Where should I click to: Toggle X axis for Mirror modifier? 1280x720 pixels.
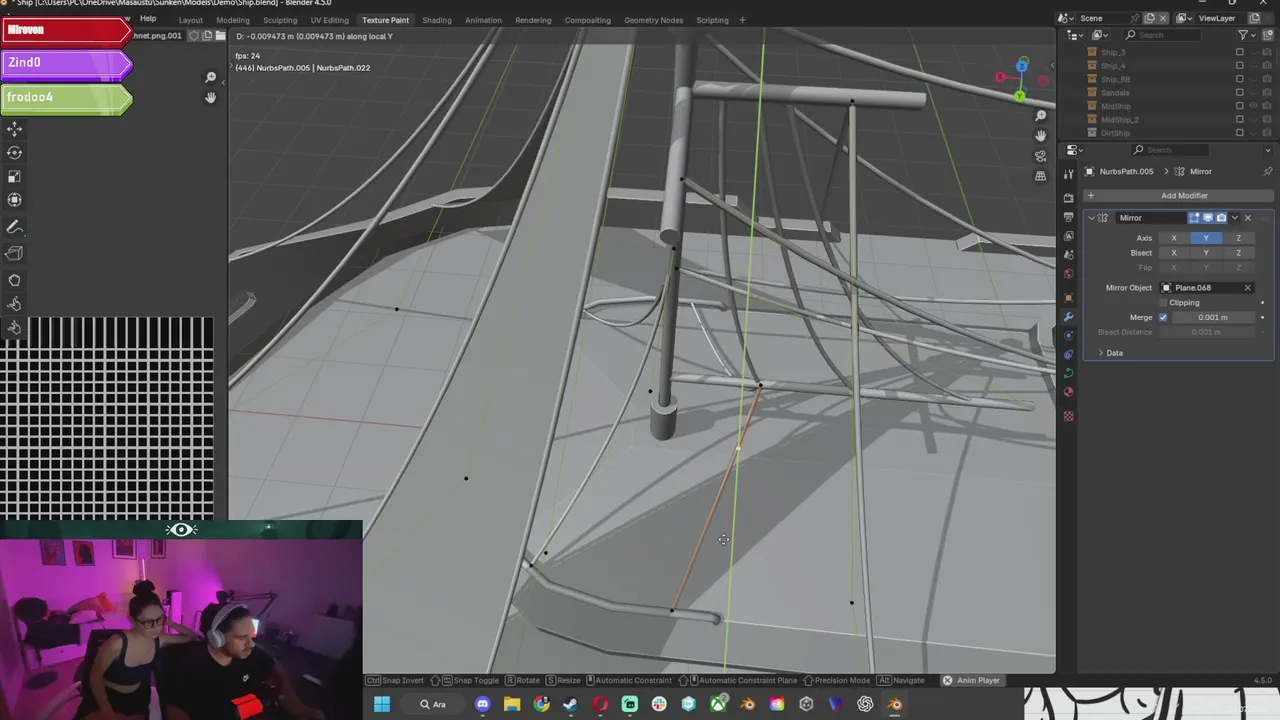coord(1174,238)
